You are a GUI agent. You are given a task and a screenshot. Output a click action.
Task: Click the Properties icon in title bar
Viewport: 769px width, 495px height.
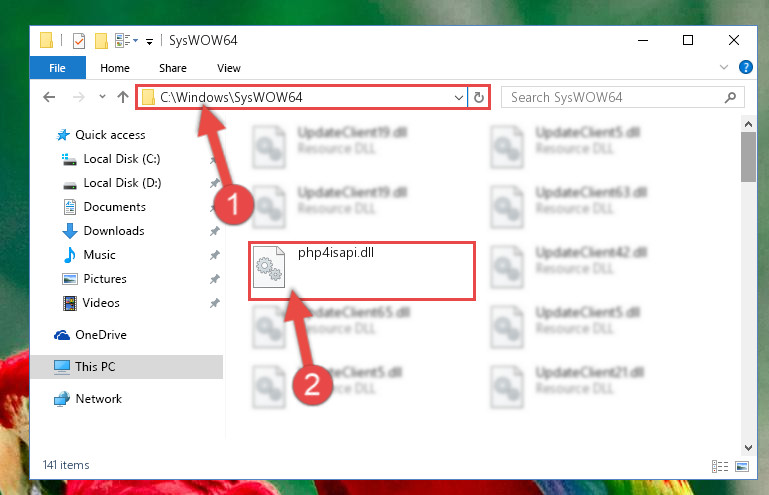pyautogui.click(x=78, y=41)
